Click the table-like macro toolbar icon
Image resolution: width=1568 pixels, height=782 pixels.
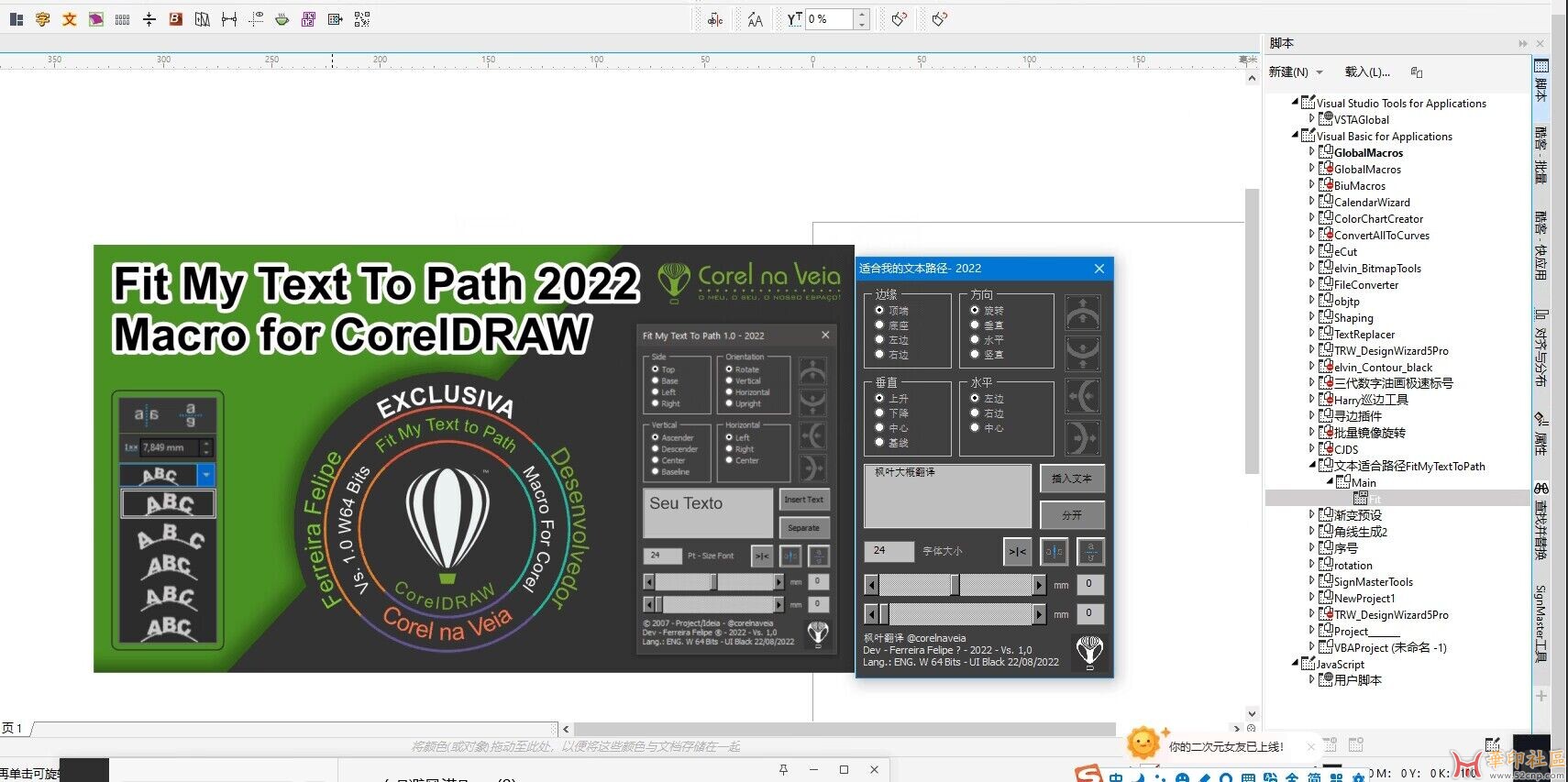(335, 19)
